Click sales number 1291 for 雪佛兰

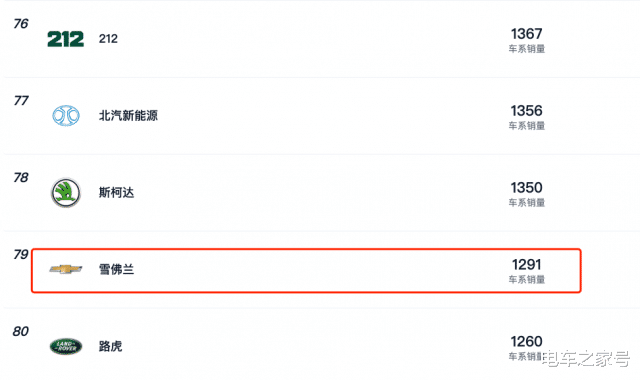pyautogui.click(x=527, y=264)
